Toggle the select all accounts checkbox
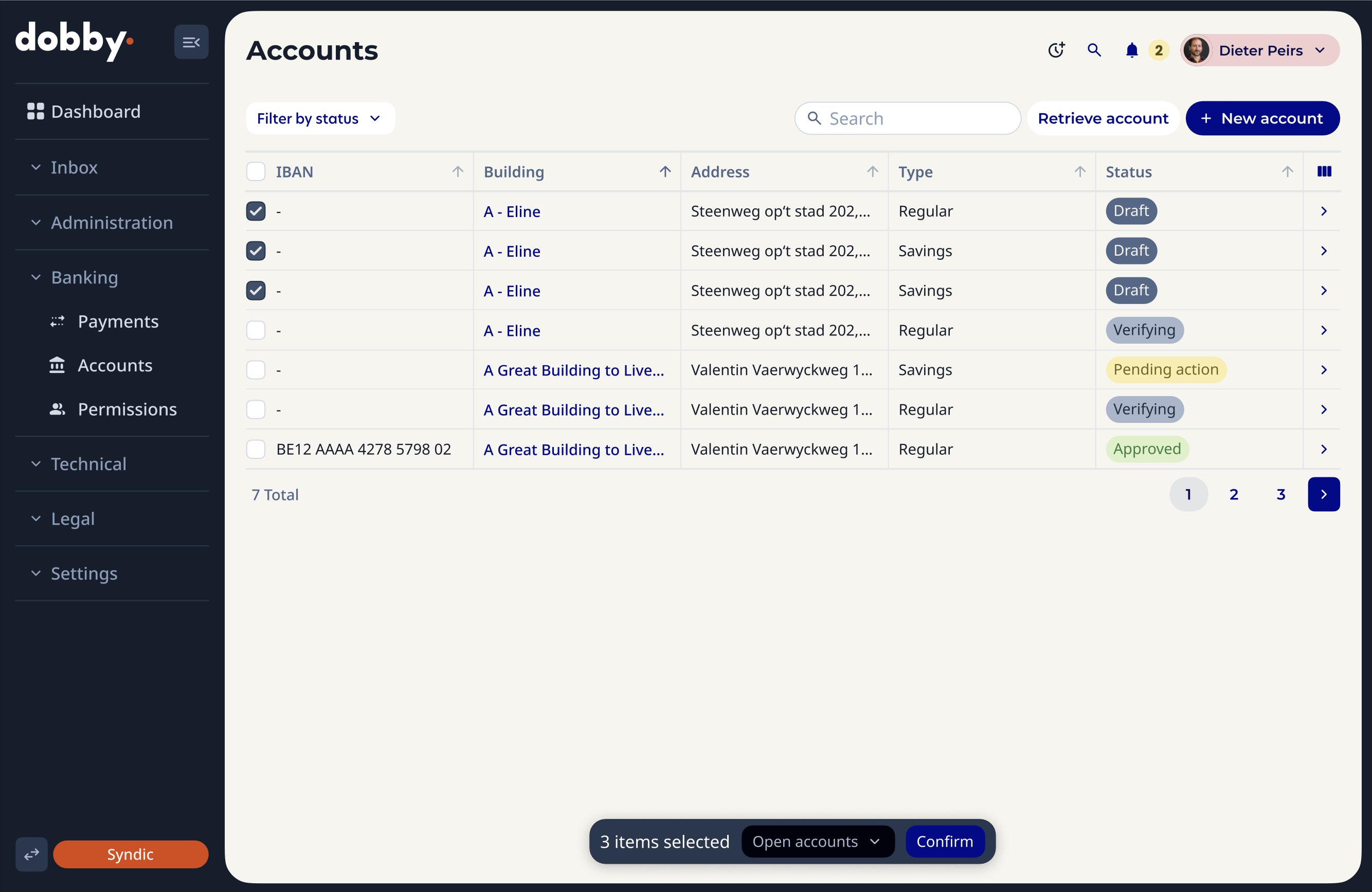The image size is (1372, 892). pos(256,172)
